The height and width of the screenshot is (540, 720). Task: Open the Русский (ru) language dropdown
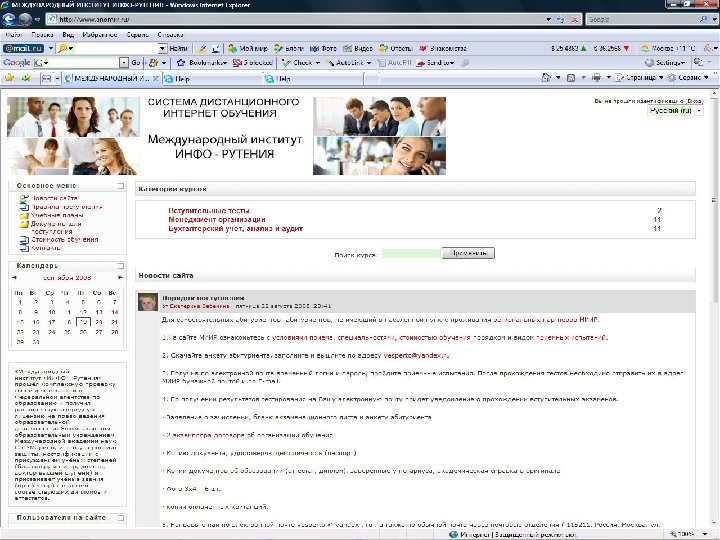point(675,111)
